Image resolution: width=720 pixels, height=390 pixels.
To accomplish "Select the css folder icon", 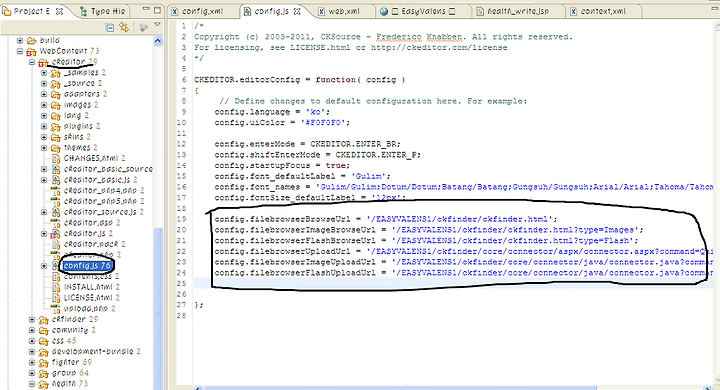I will point(44,341).
